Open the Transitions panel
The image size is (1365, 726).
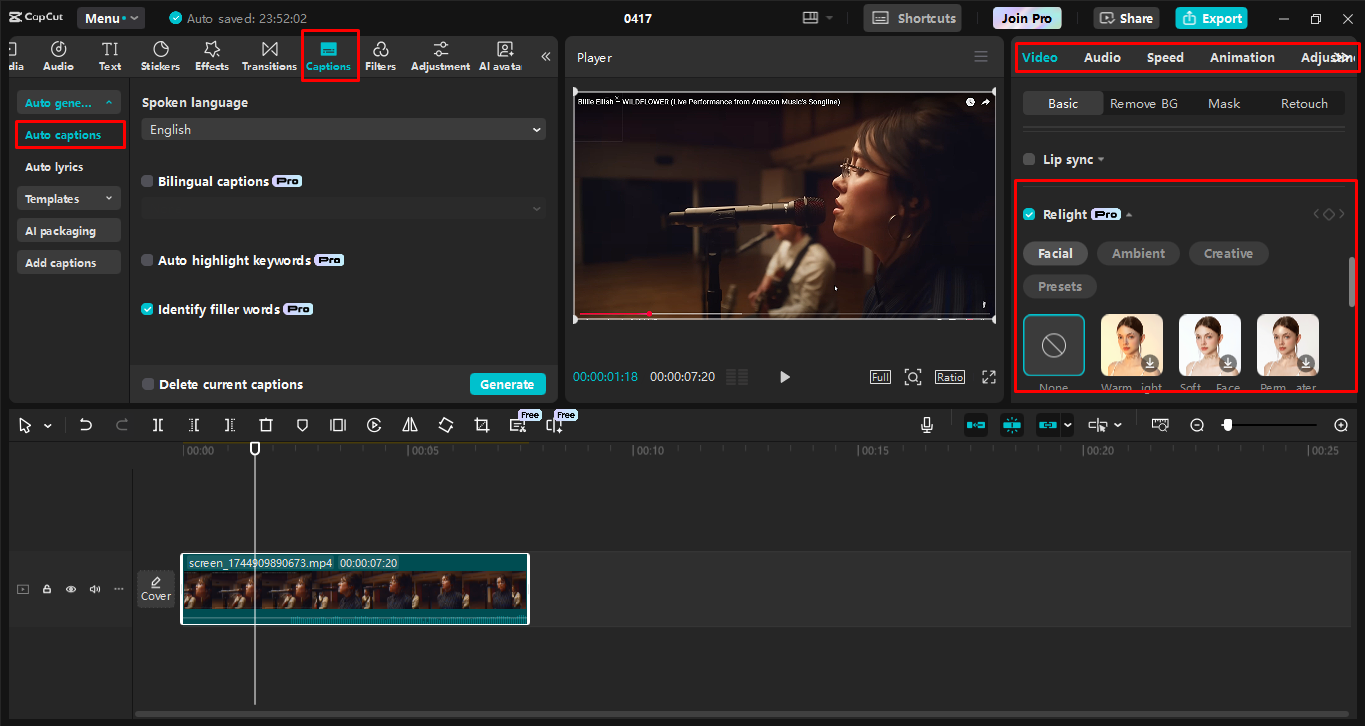269,56
